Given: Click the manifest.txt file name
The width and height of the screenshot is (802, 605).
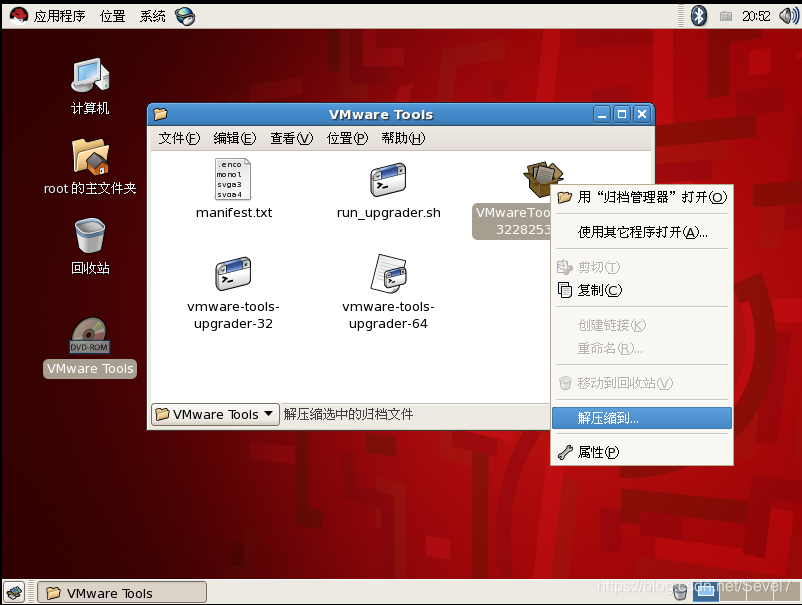Looking at the screenshot, I should pyautogui.click(x=234, y=213).
